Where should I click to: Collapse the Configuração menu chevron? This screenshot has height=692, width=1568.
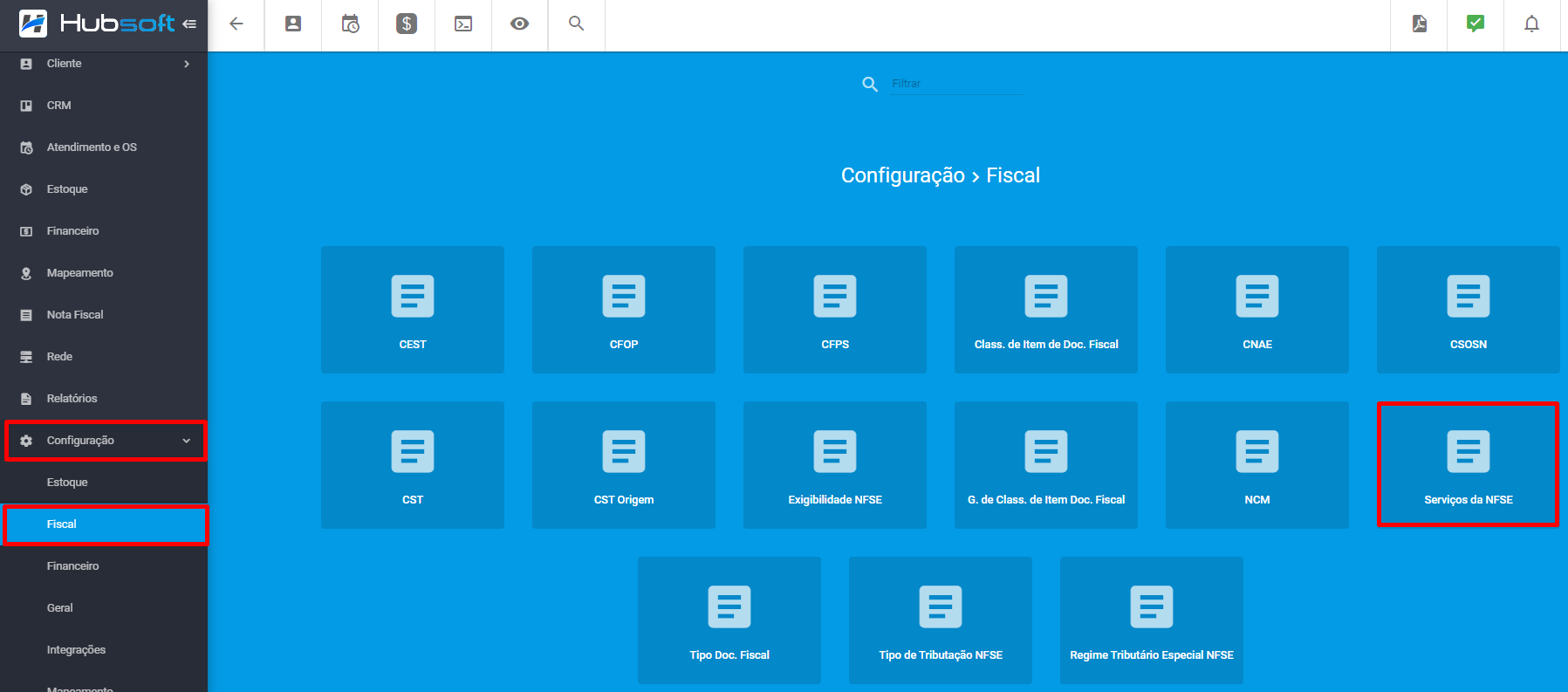(186, 441)
